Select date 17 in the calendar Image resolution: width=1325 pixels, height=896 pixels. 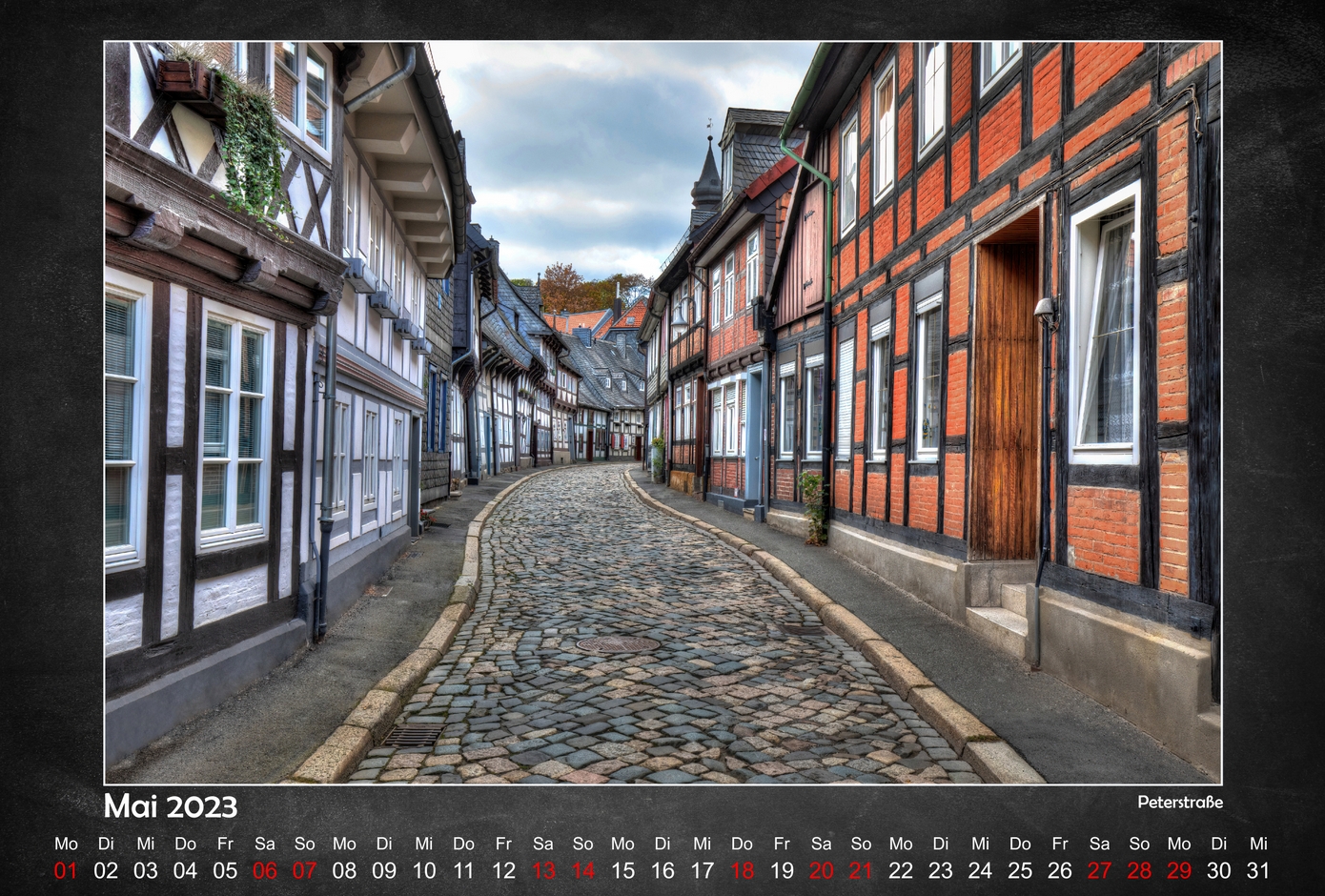point(703,870)
